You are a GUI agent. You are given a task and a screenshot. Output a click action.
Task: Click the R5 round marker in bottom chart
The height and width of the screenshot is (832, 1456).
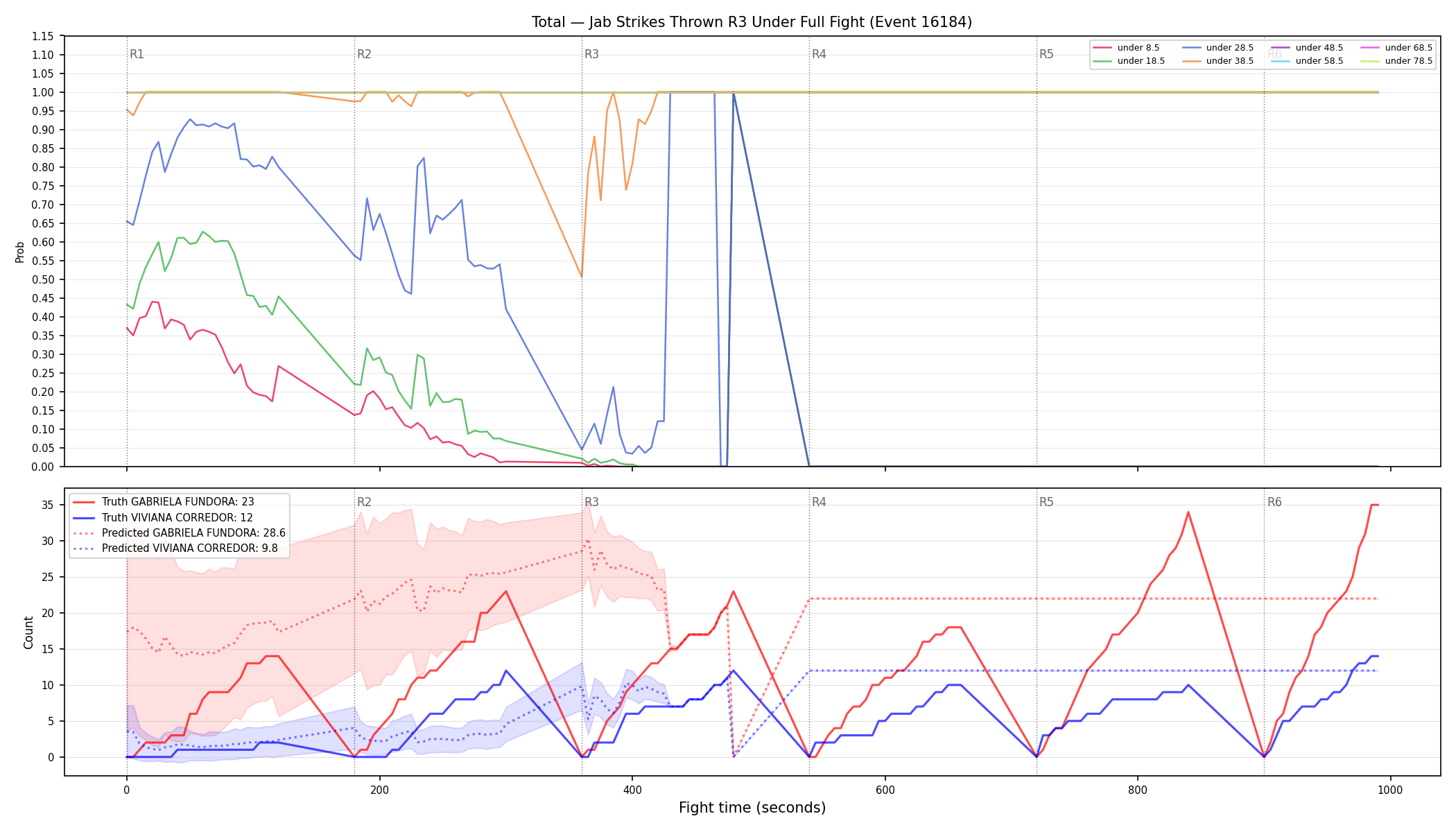click(1046, 502)
